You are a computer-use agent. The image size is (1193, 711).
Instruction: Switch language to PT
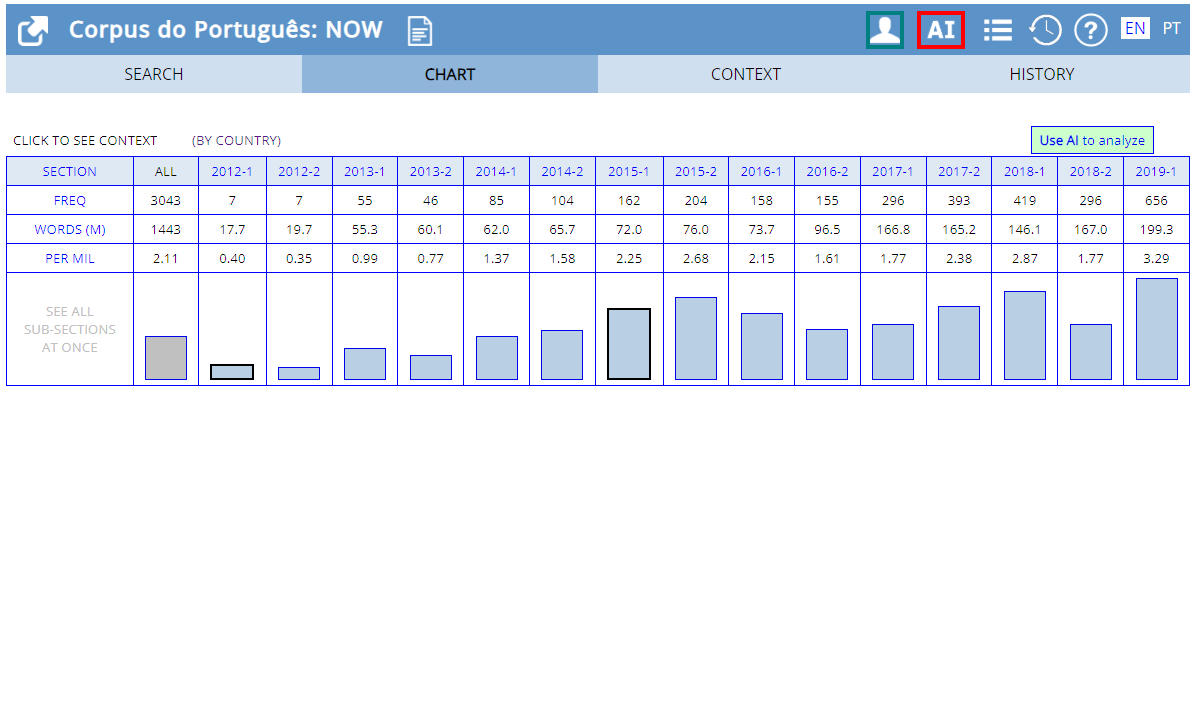[x=1171, y=29]
